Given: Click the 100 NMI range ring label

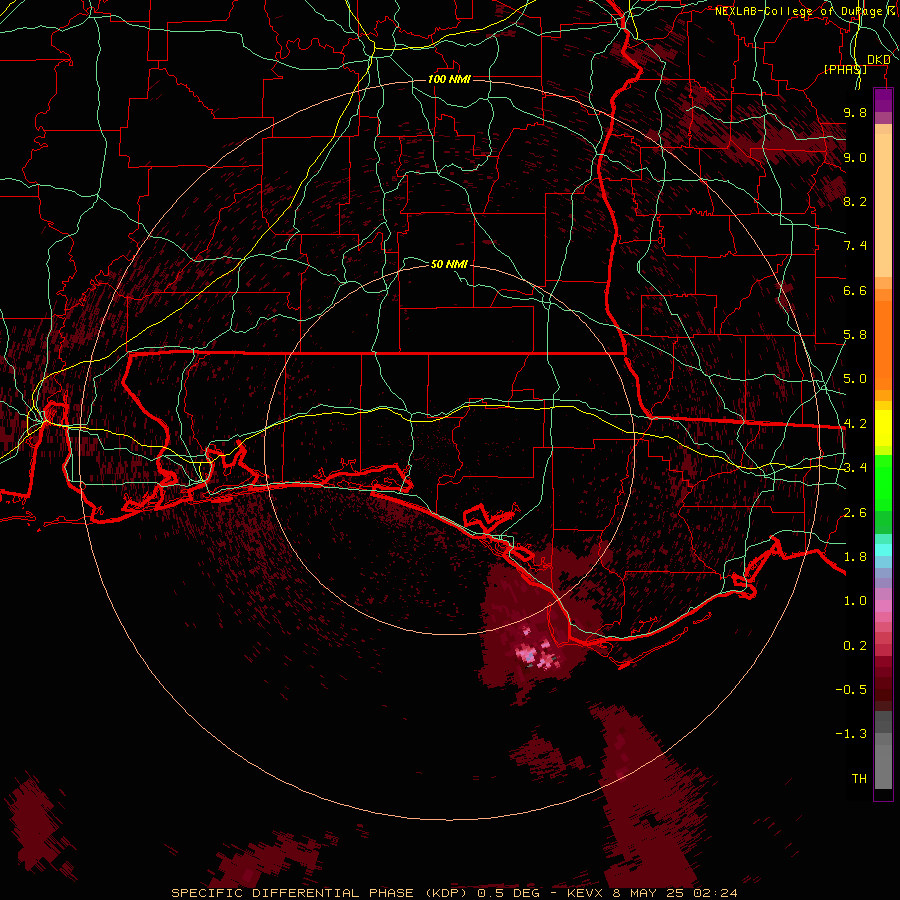Looking at the screenshot, I should tap(449, 79).
